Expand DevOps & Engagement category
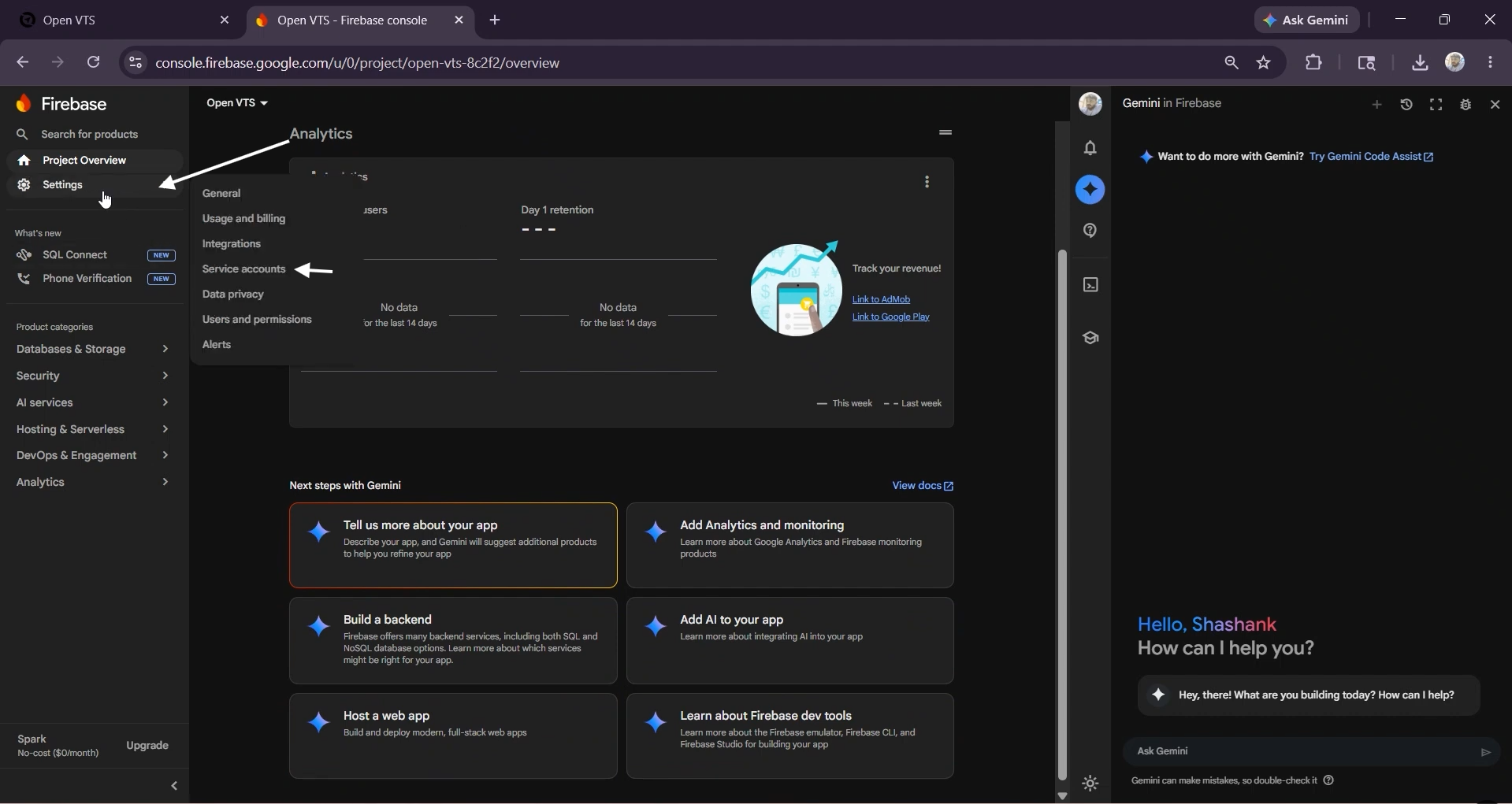This screenshot has height=804, width=1512. pyautogui.click(x=93, y=456)
